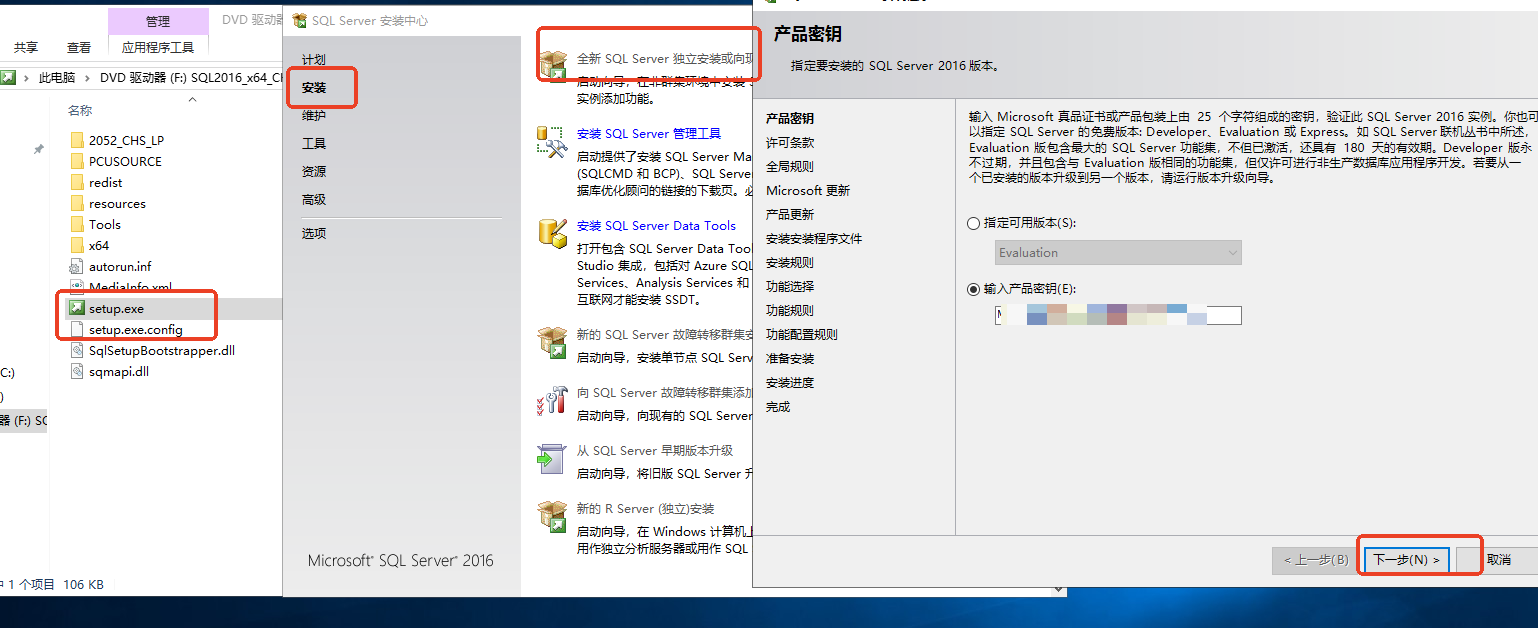Click the pin icon in Explorer's navigation pane
The height and width of the screenshot is (628, 1538).
point(39,149)
